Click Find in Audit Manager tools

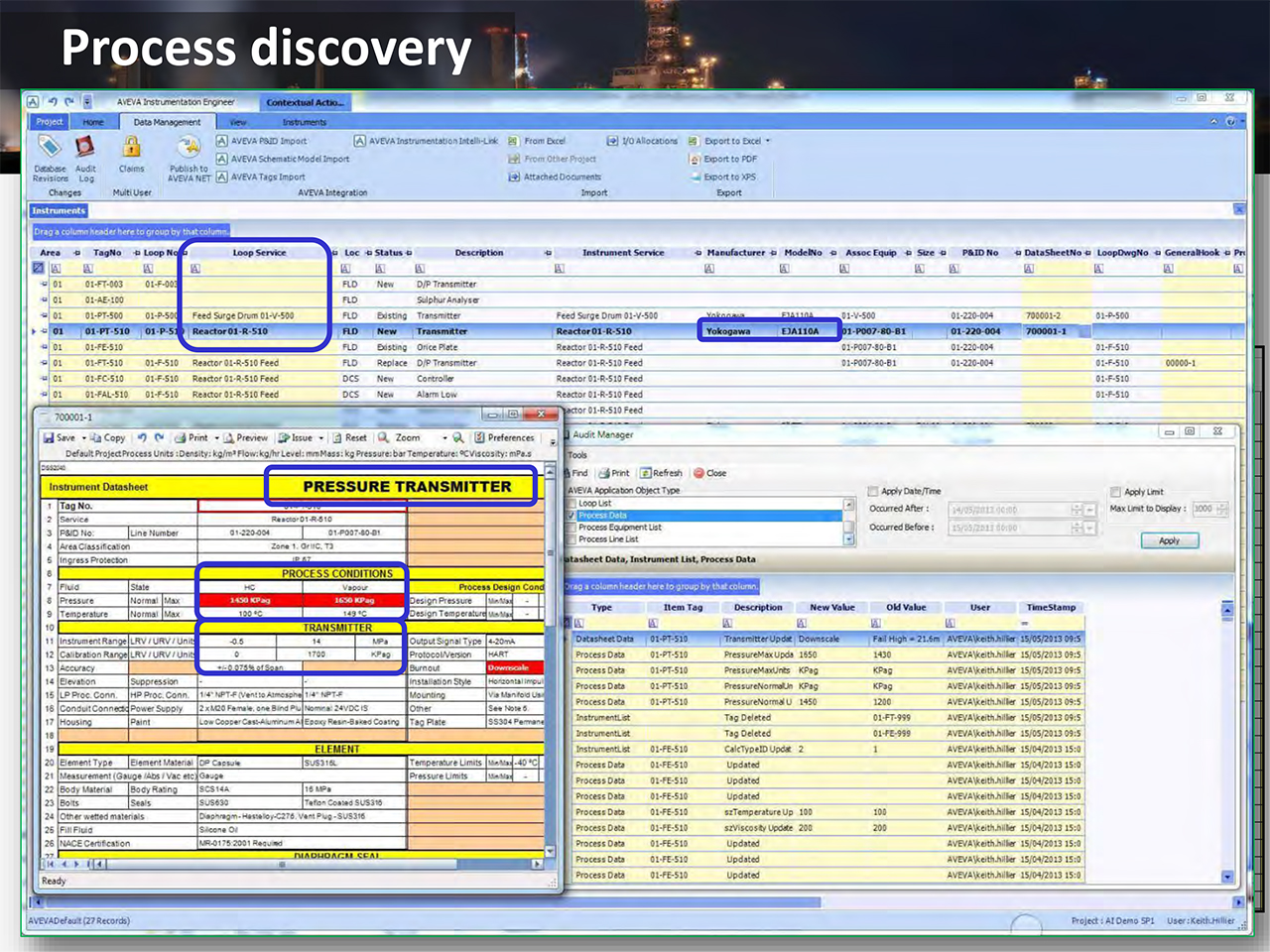pyautogui.click(x=574, y=473)
